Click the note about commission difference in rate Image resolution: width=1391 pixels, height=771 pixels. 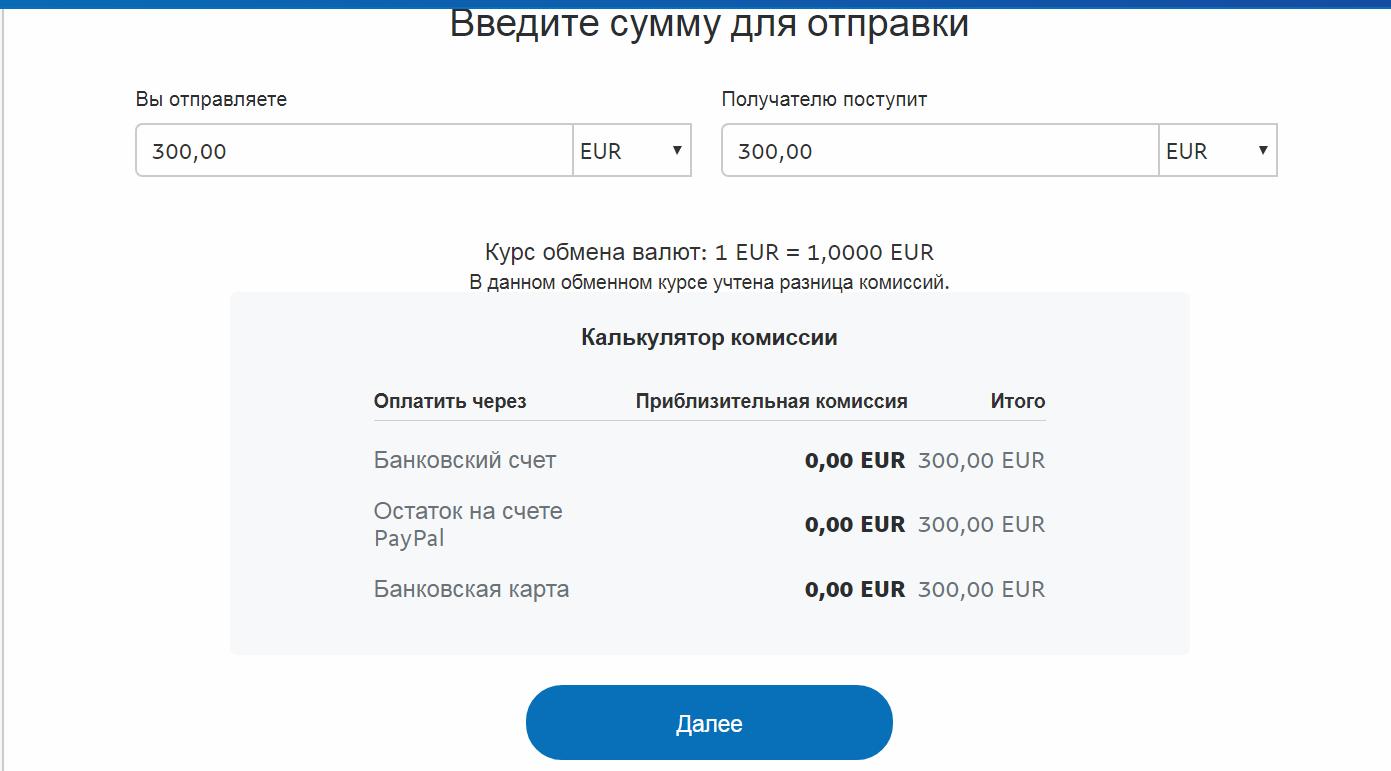point(709,282)
